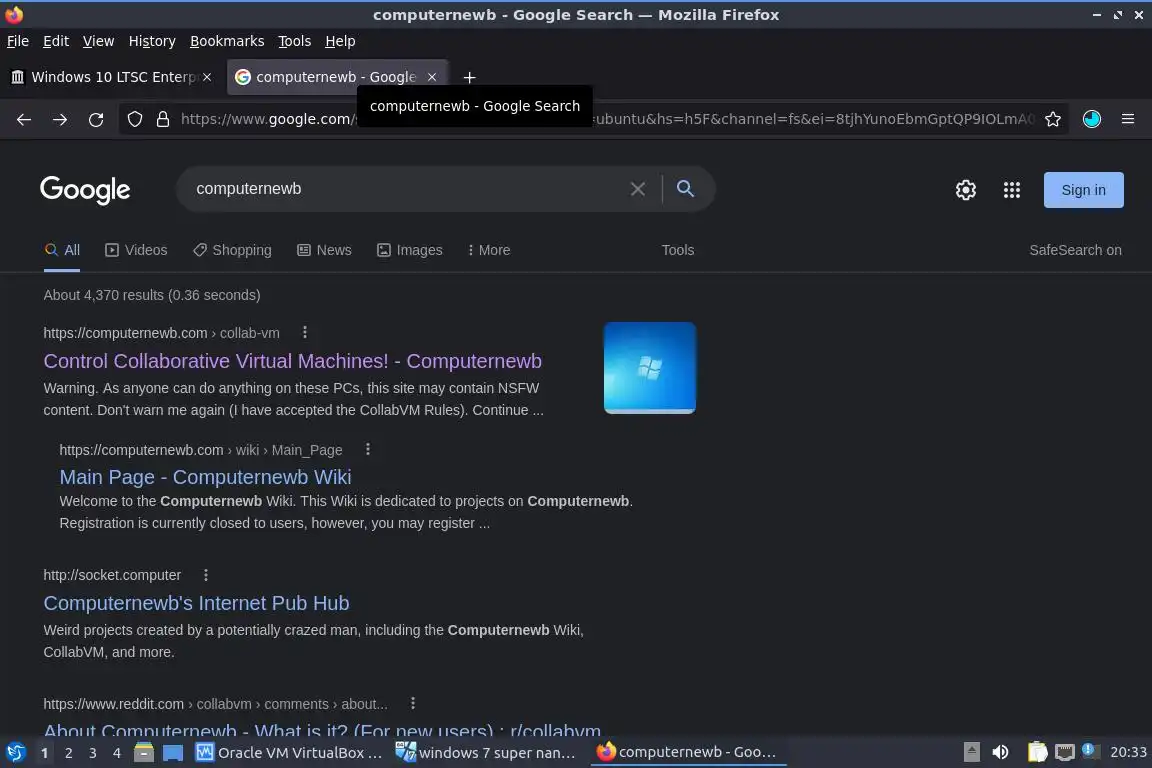Close the computernewb Google tab
This screenshot has height=768, width=1152.
click(432, 77)
